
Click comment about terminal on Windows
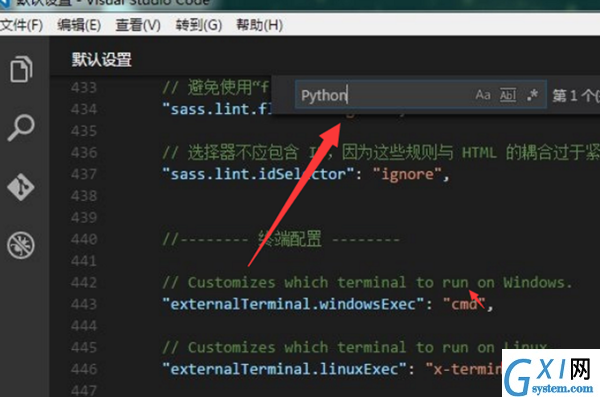367,283
